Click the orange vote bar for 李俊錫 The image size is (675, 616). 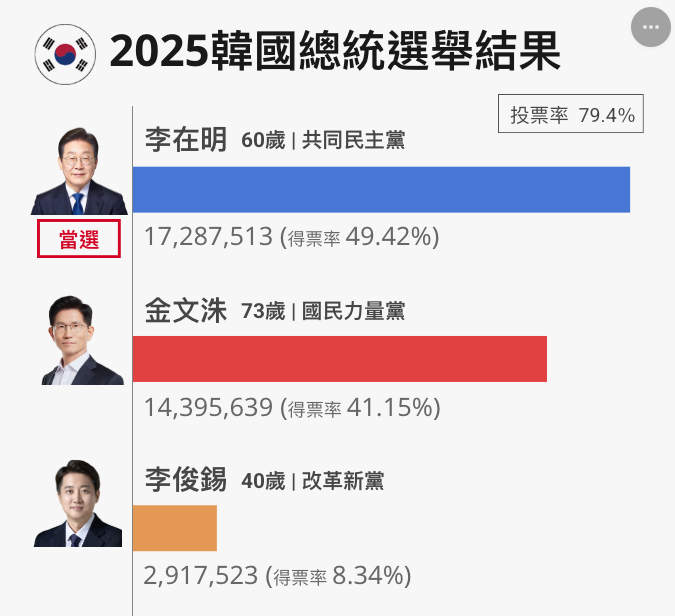[175, 528]
